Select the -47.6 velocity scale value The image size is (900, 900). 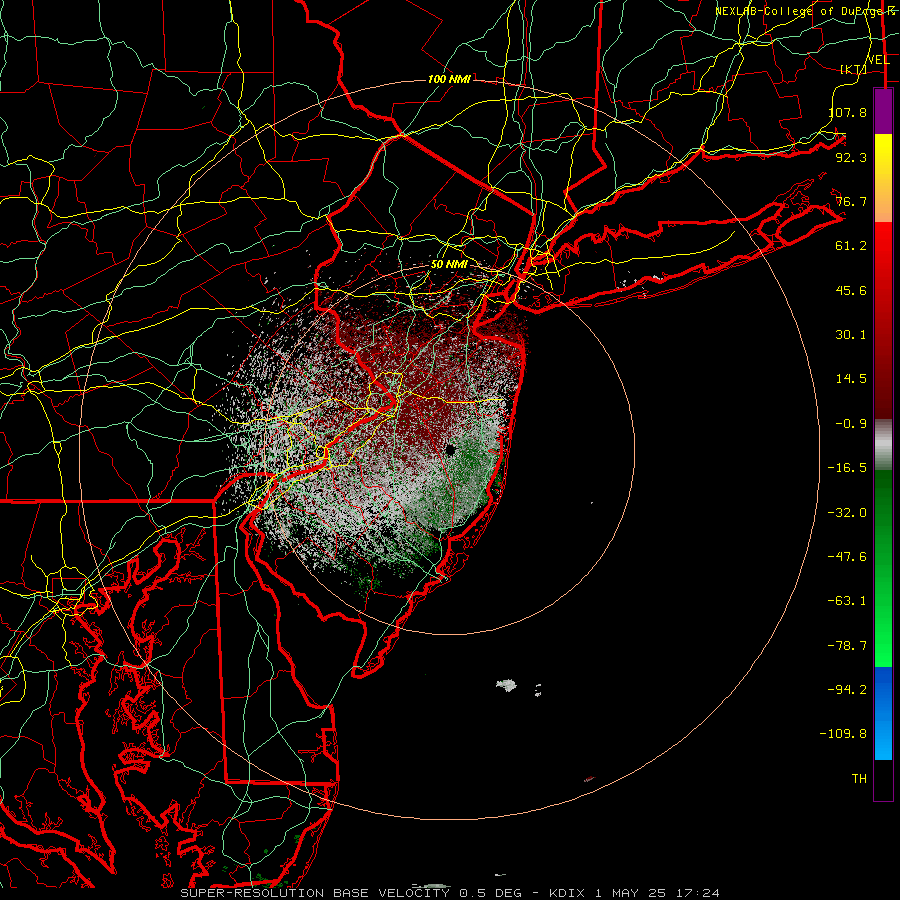pos(847,557)
